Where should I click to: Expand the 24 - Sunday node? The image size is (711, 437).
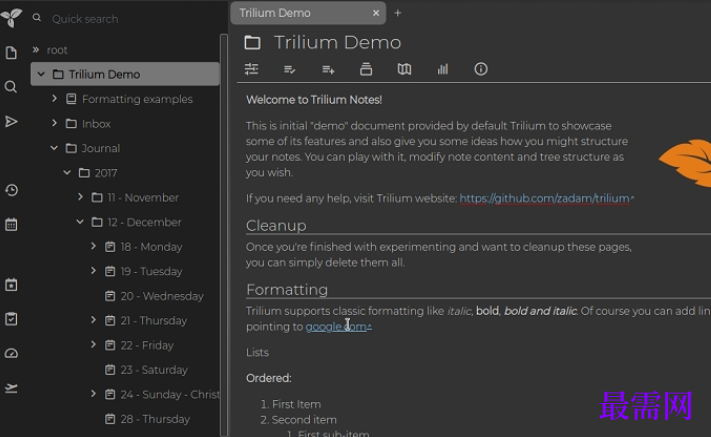tap(93, 394)
